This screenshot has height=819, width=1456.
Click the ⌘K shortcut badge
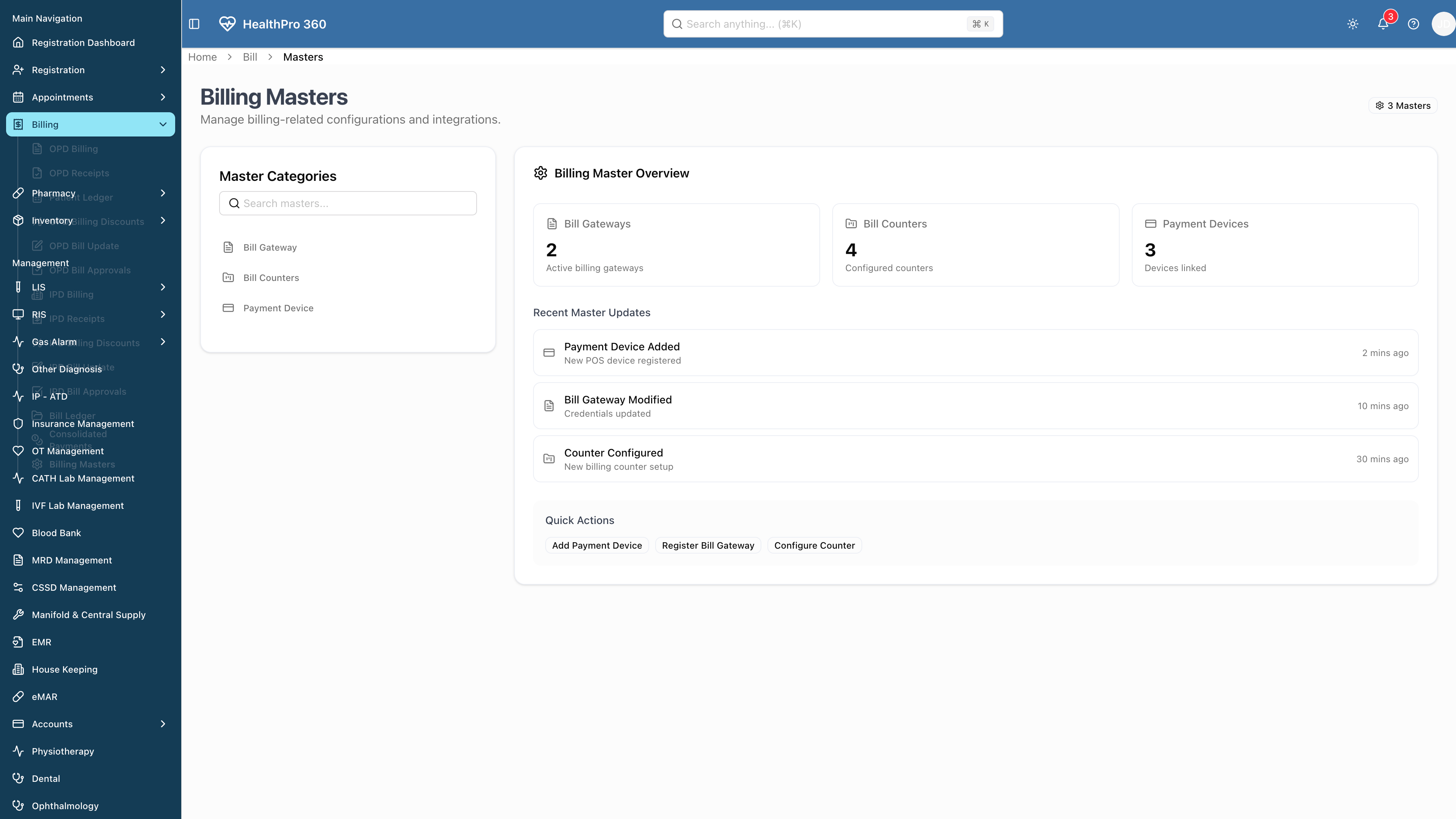980,24
